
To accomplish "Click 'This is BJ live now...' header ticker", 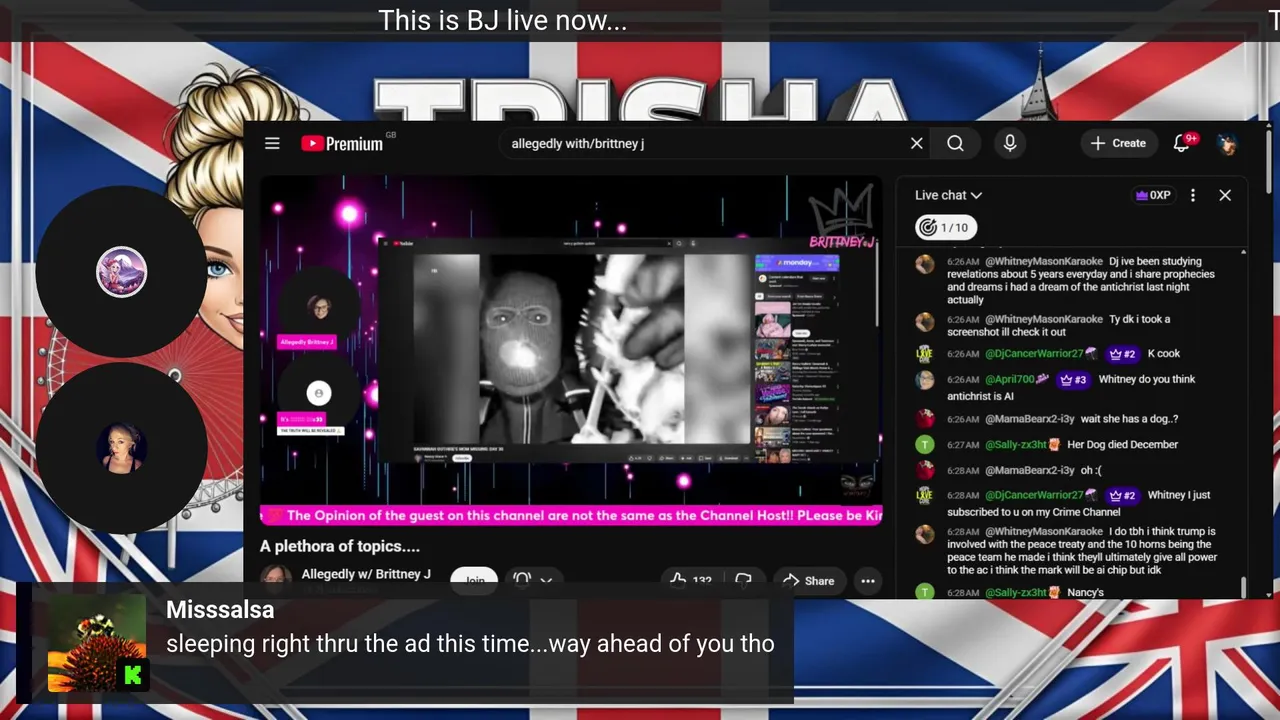I will 503,20.
